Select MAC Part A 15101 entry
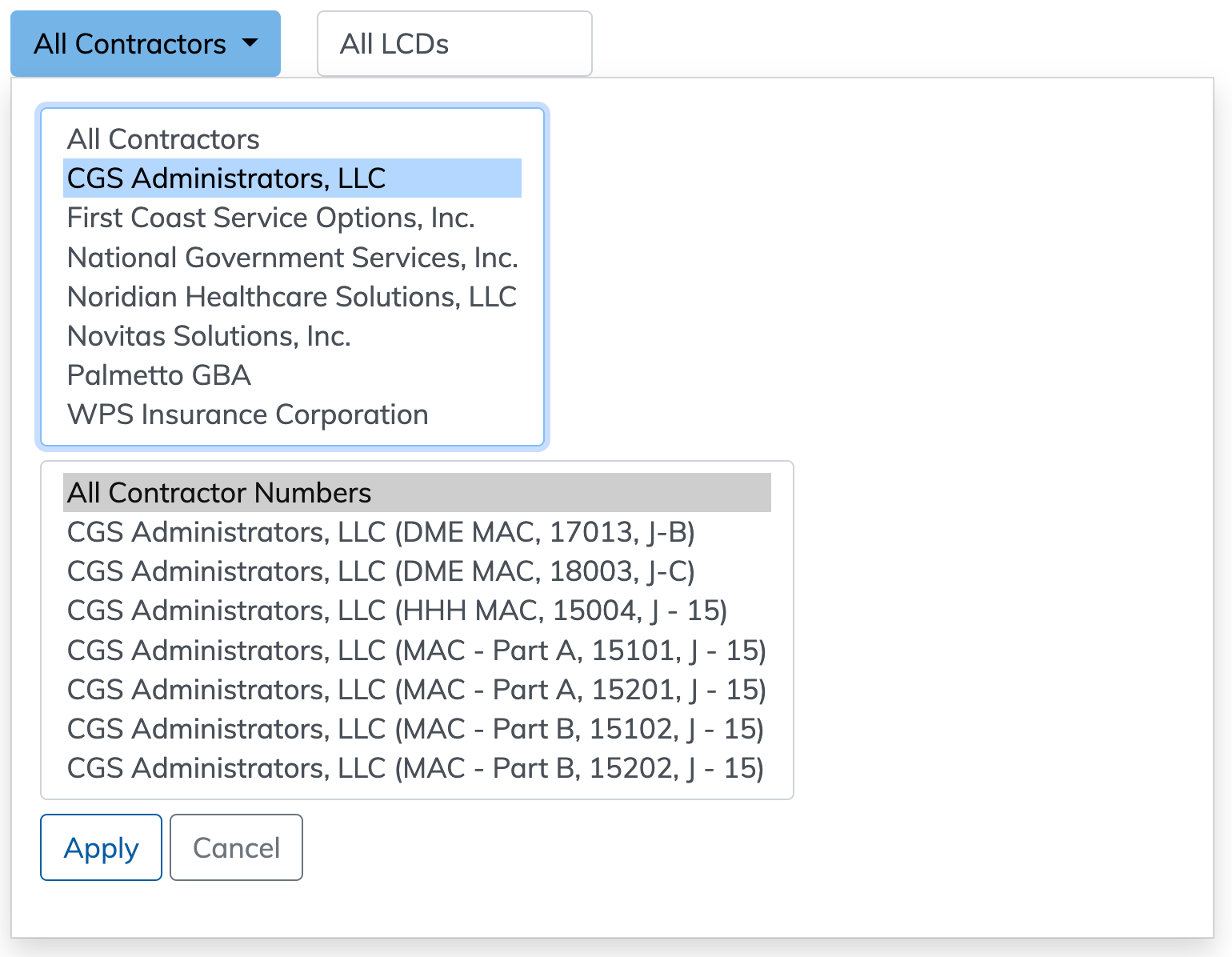The image size is (1232, 957). (416, 651)
